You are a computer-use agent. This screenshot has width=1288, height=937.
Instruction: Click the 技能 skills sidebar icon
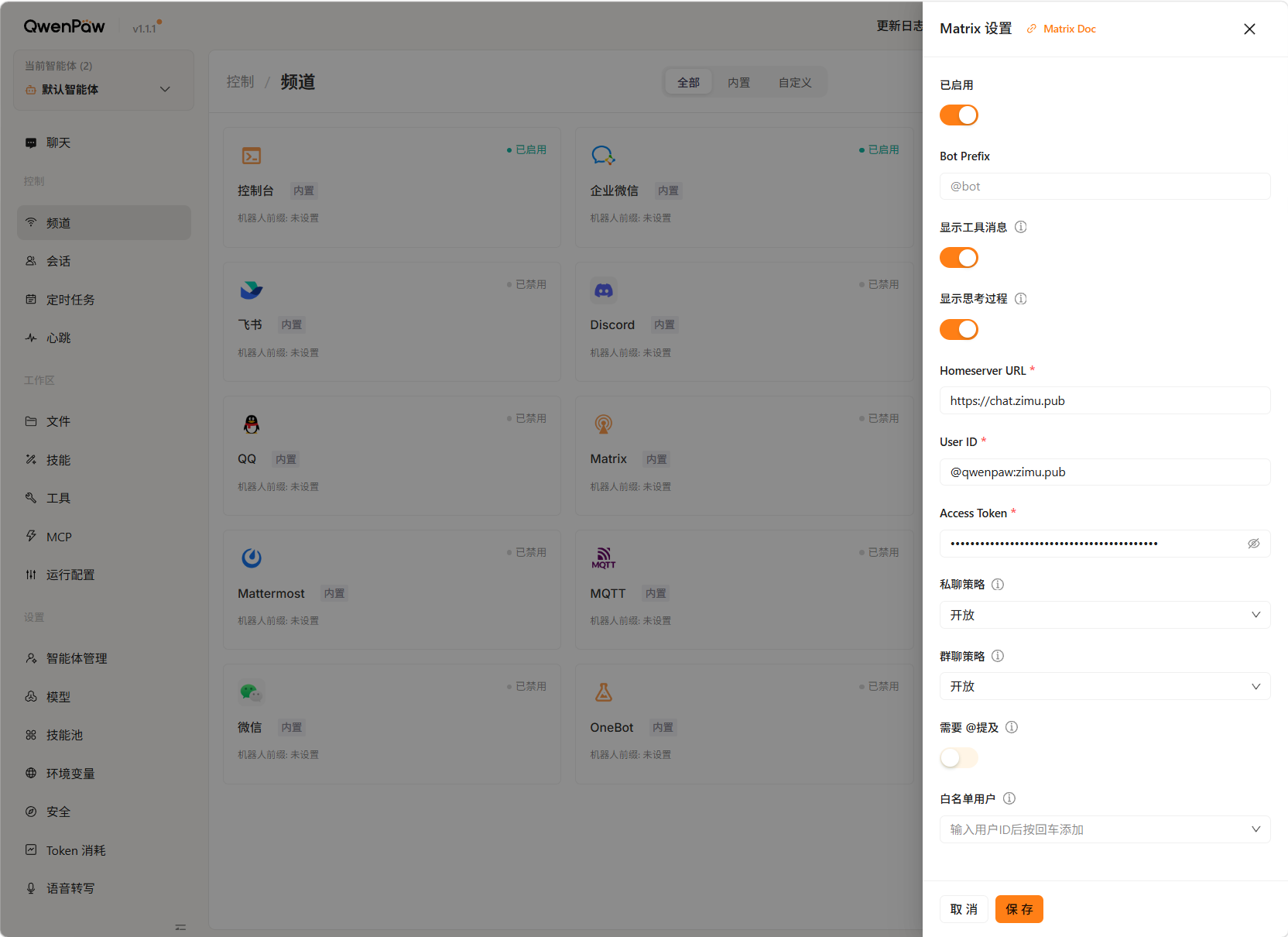[x=31, y=459]
